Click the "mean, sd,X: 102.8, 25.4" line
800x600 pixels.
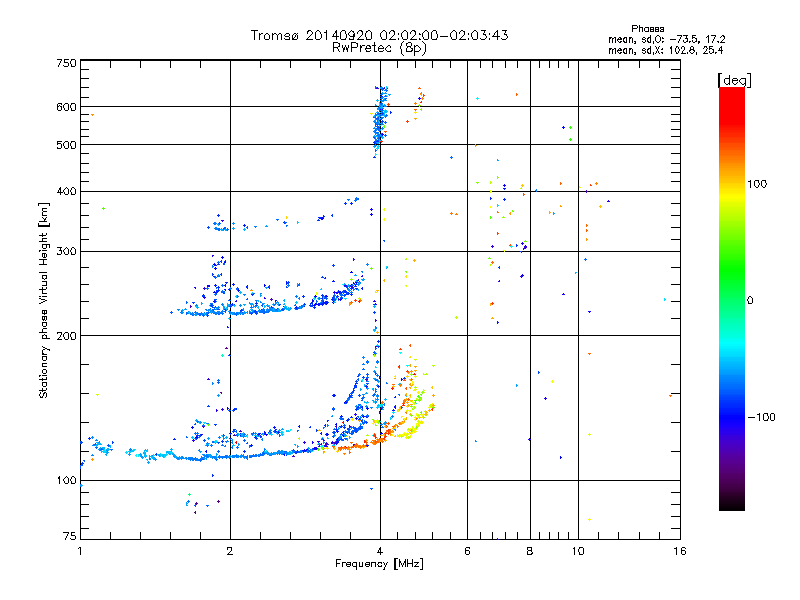pyautogui.click(x=665, y=50)
